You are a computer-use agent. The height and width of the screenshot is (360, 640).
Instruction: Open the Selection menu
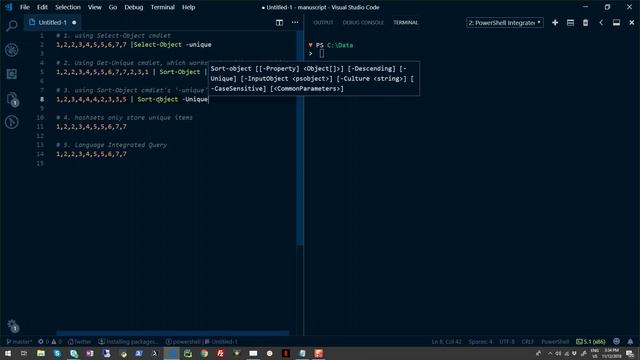[x=68, y=7]
